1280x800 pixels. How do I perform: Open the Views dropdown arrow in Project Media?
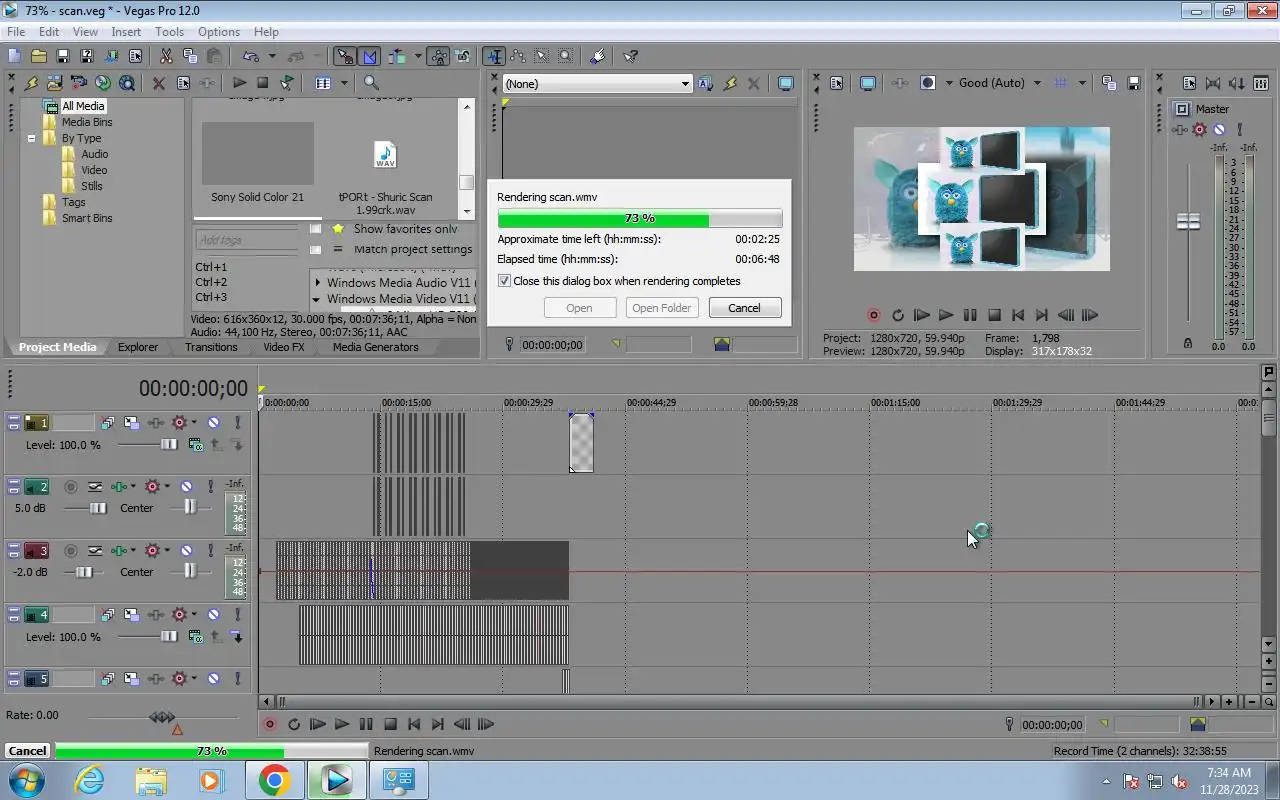pos(344,83)
